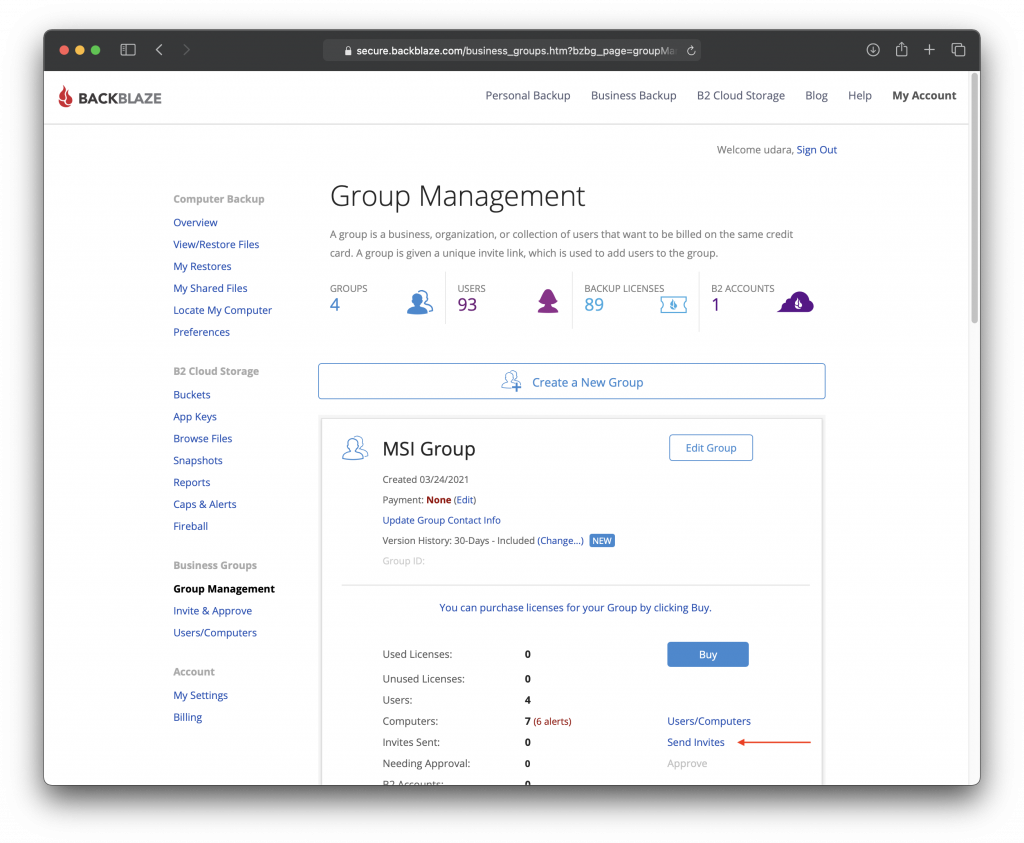Viewport: 1024px width, 843px height.
Task: Open Users/Computers in sidebar
Action: coord(215,633)
